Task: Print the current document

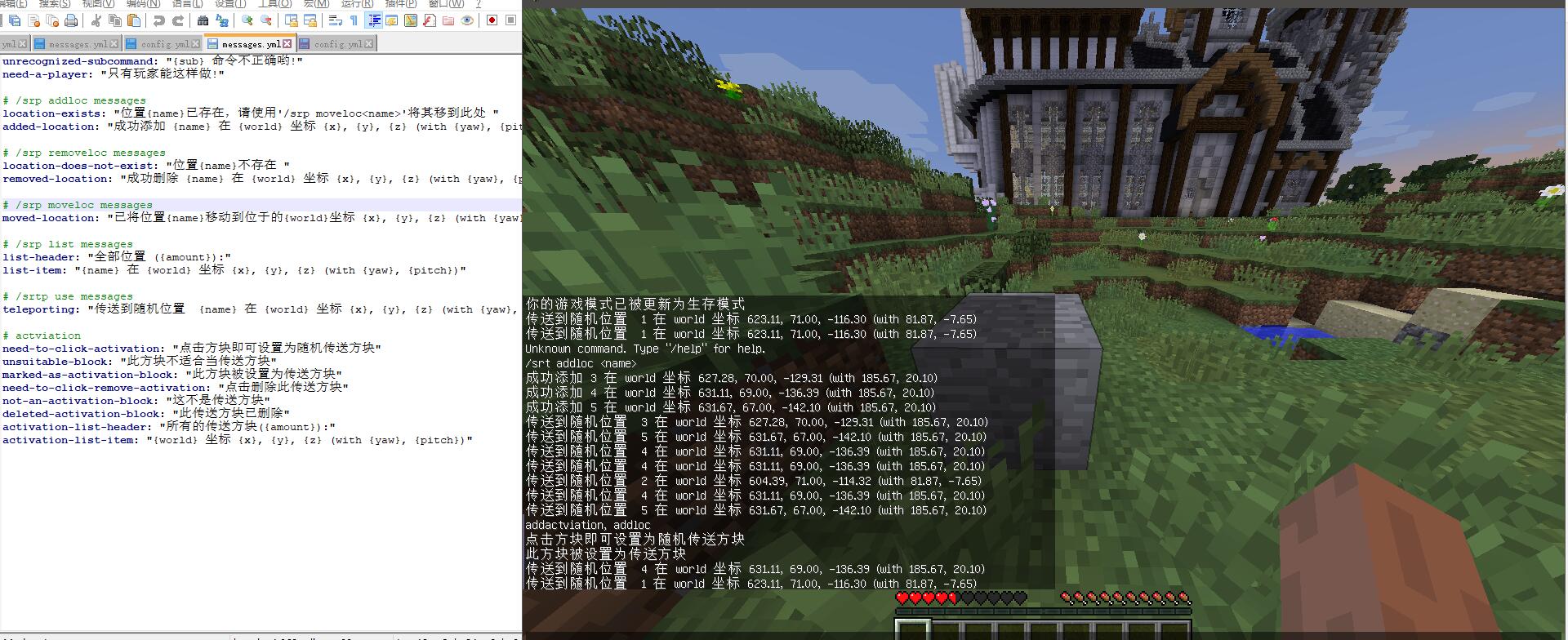Action: pyautogui.click(x=71, y=20)
